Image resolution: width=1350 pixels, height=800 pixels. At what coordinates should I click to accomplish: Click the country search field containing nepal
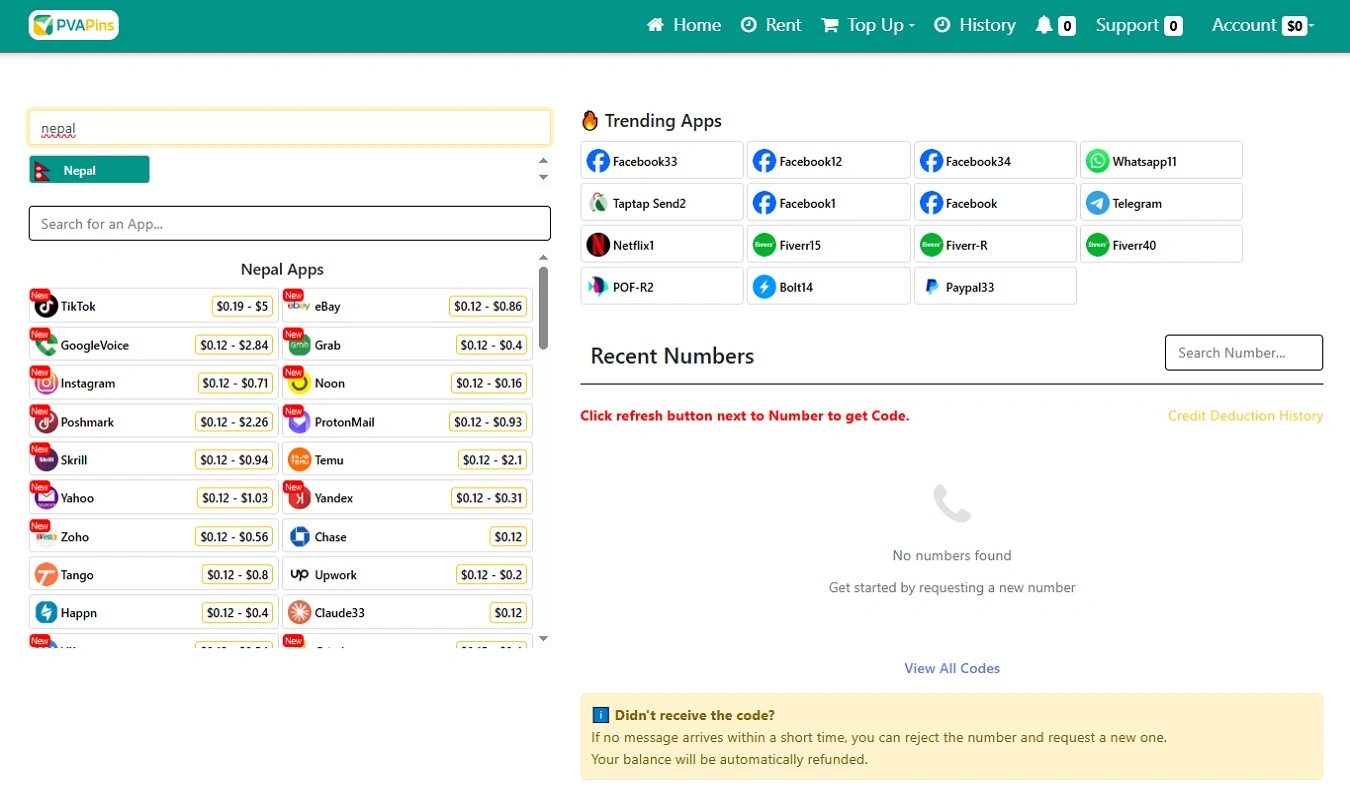tap(290, 128)
